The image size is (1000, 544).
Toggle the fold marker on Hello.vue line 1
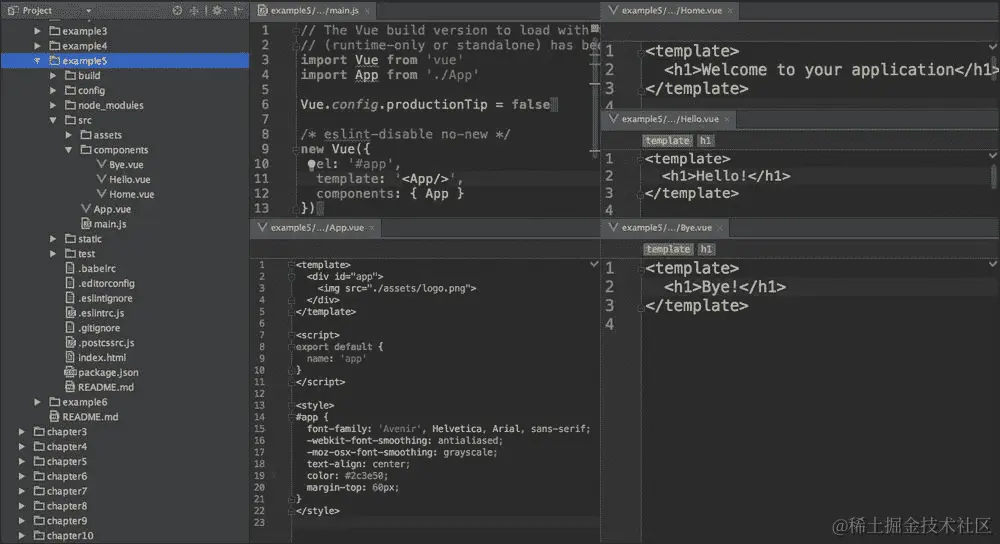point(640,159)
